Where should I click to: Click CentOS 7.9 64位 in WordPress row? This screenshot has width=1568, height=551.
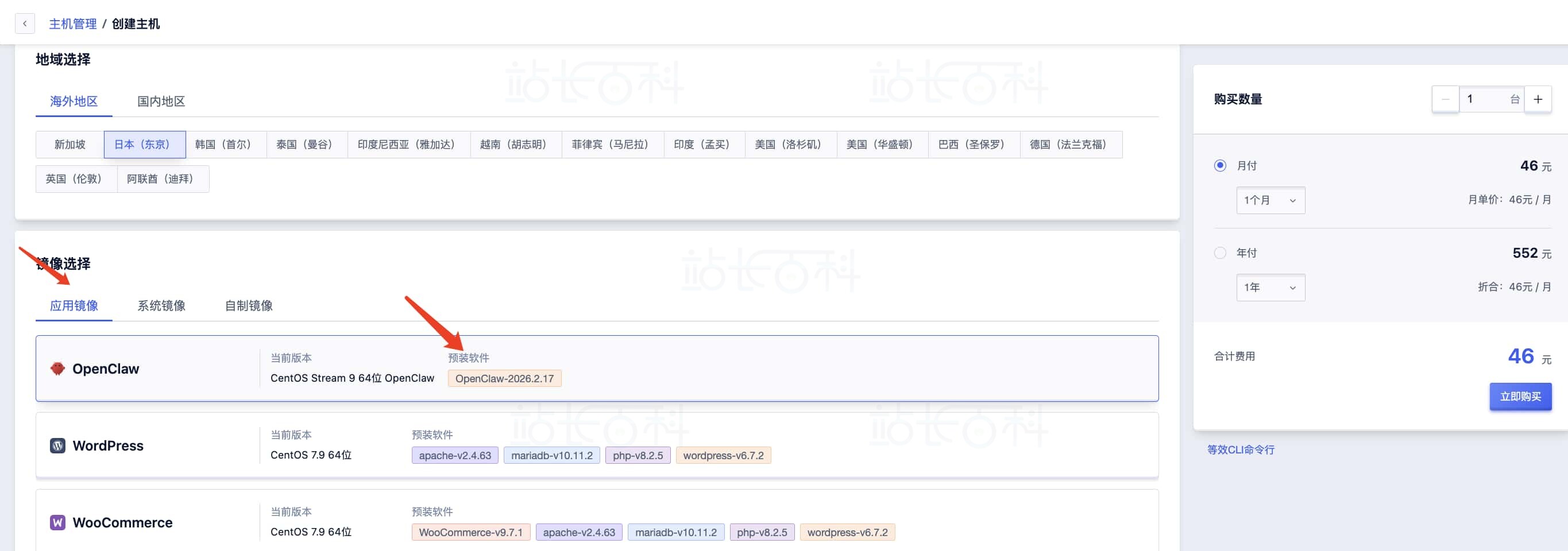[311, 455]
